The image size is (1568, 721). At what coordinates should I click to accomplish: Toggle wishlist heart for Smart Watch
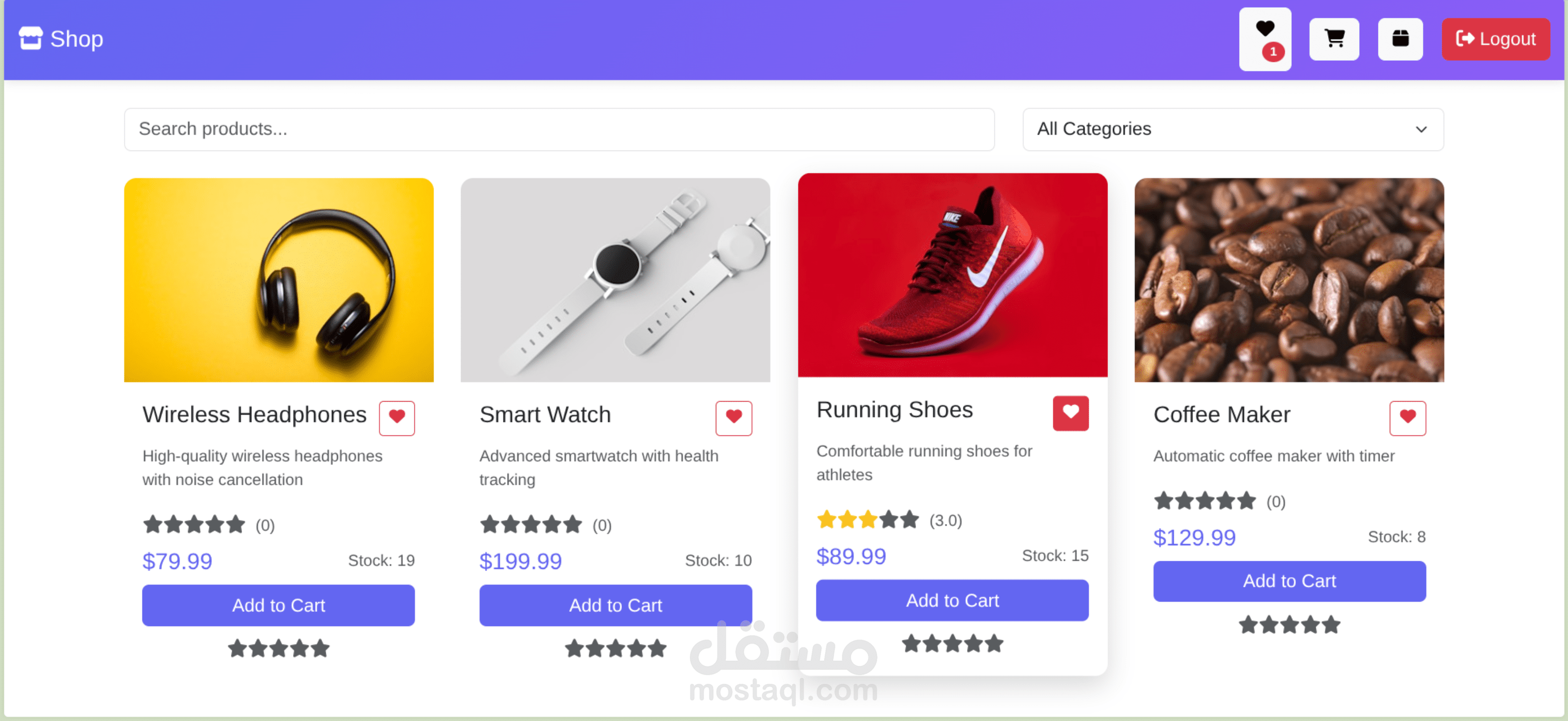734,417
